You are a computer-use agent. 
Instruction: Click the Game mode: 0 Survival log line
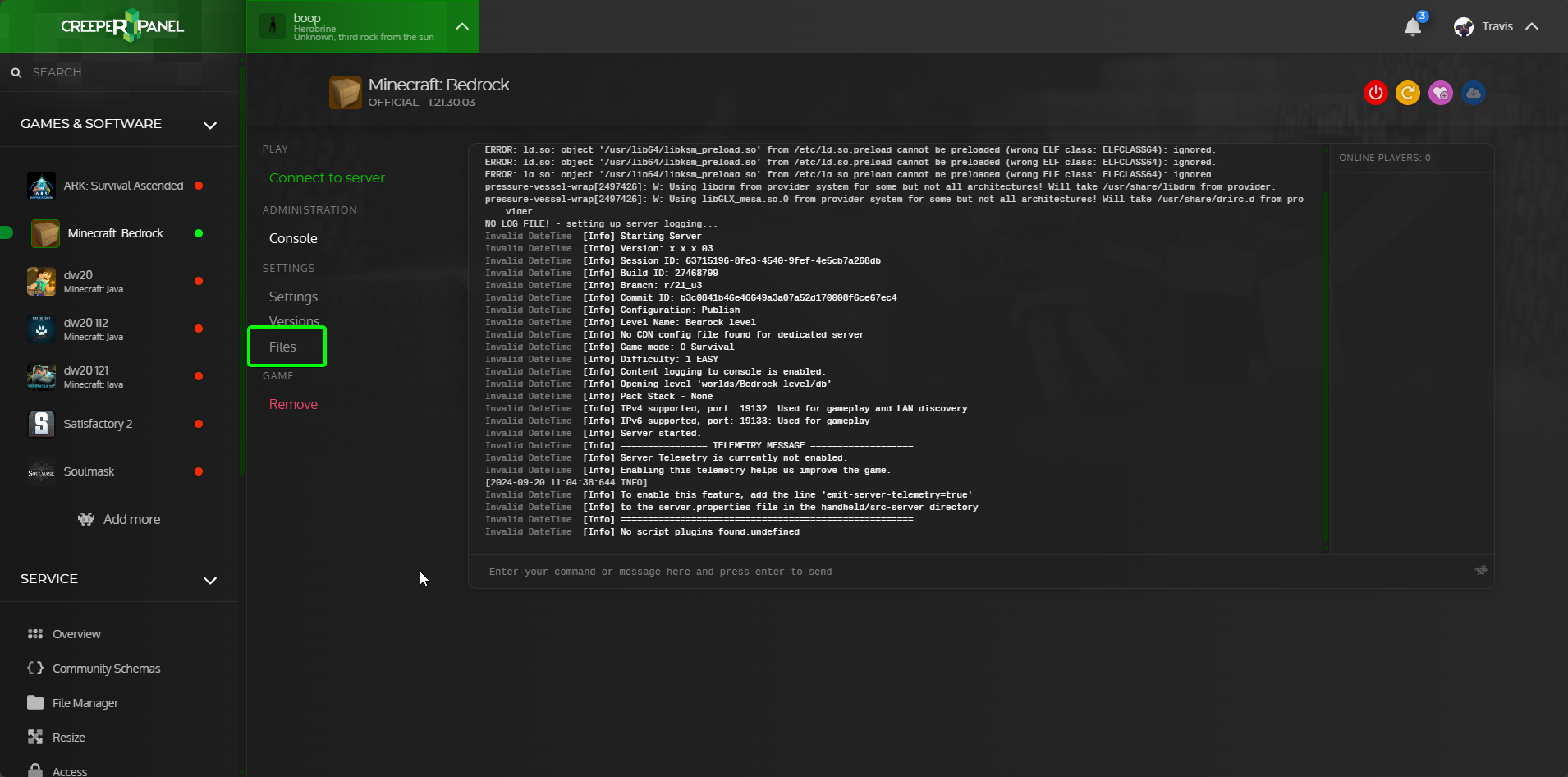(610, 347)
